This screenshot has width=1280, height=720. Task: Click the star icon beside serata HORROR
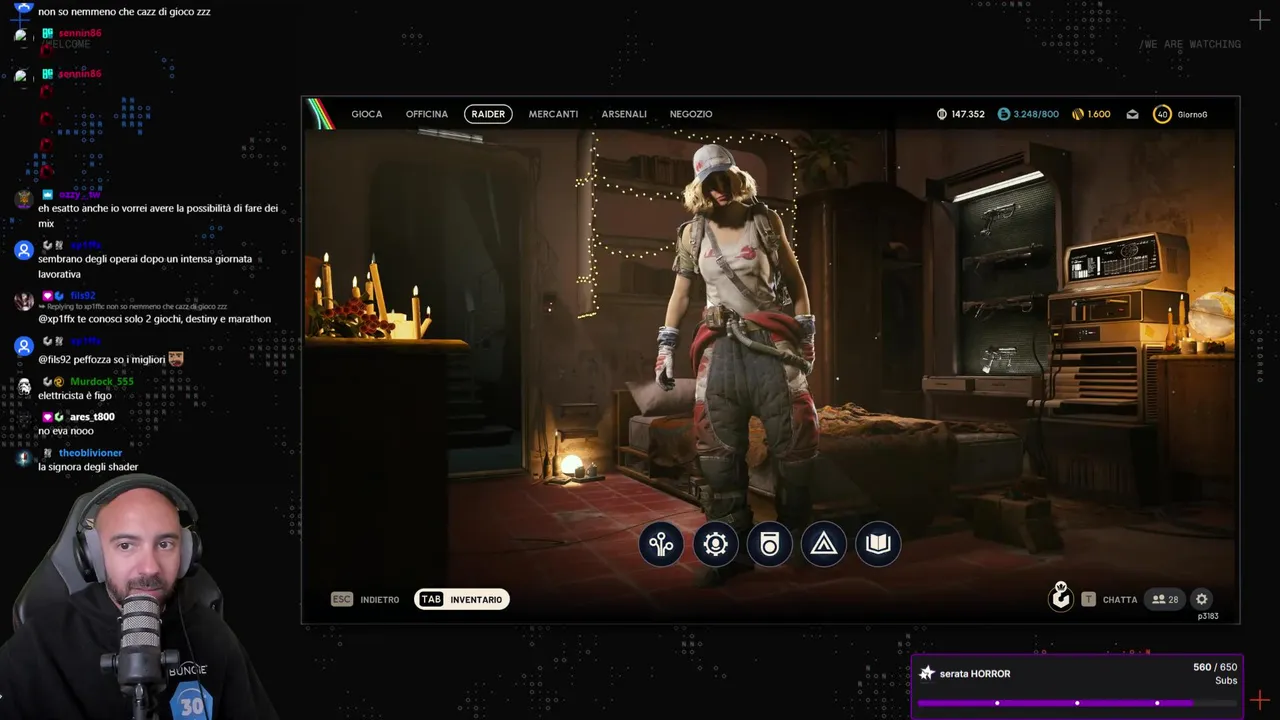point(927,673)
